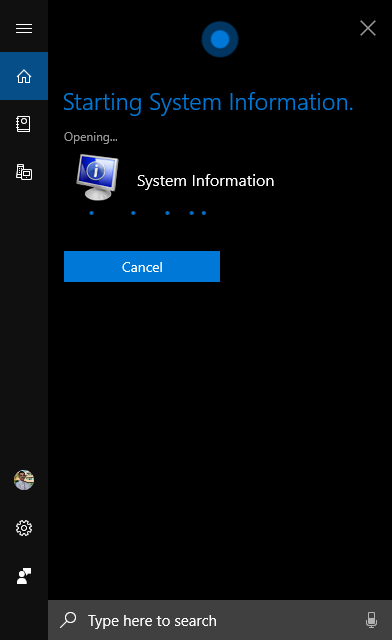392x640 pixels.
Task: Close the Cortana panel with X
Action: 368,28
